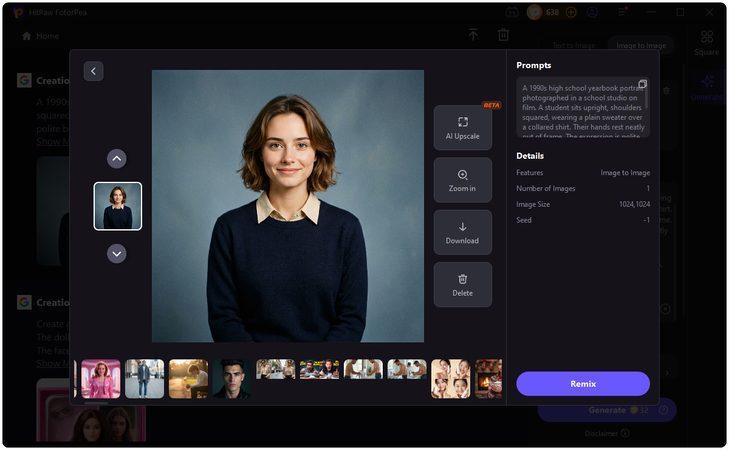The width and height of the screenshot is (729, 450).
Task: Click the trash icon in top toolbar
Action: click(x=503, y=35)
